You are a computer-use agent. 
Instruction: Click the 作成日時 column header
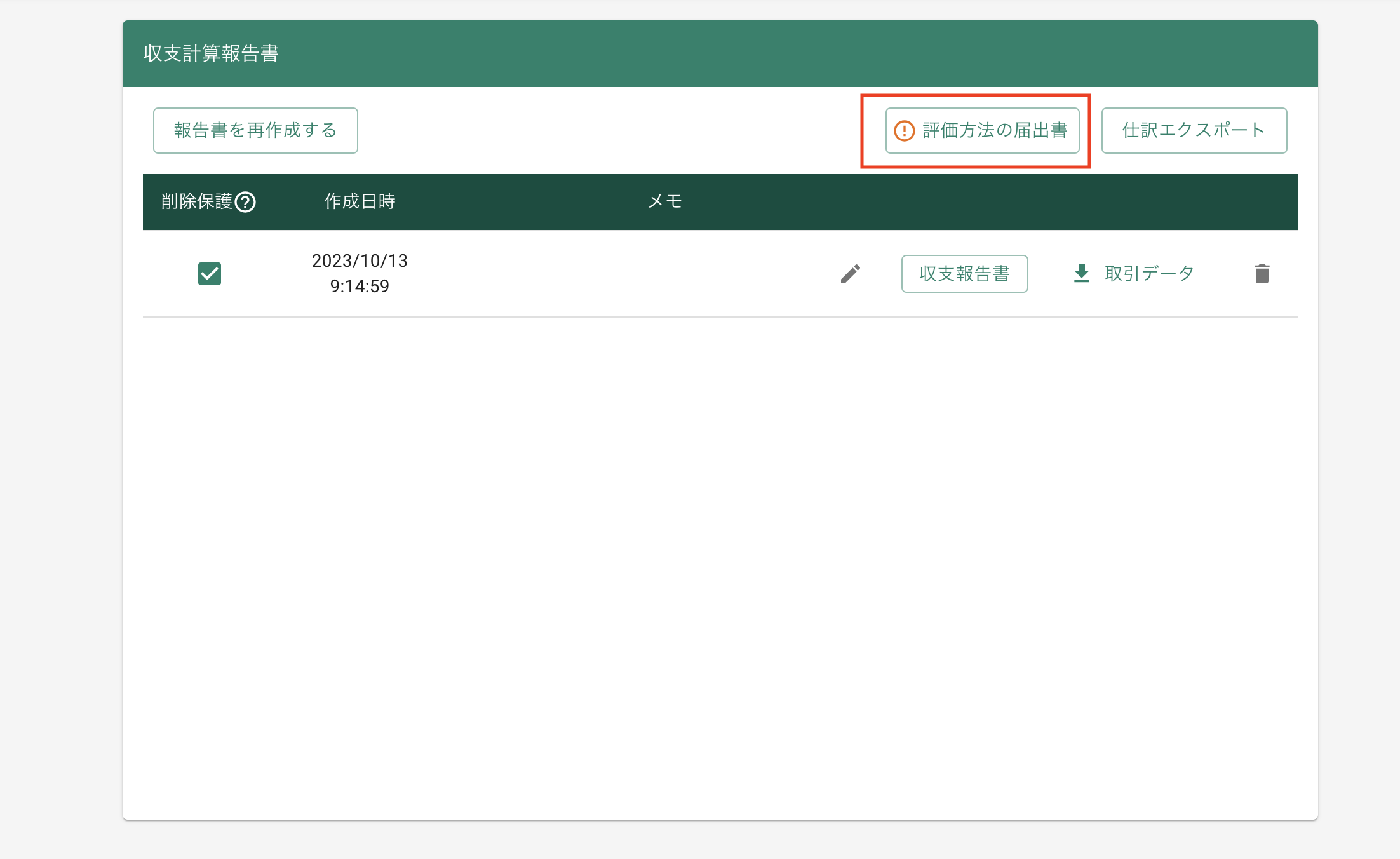[x=360, y=201]
